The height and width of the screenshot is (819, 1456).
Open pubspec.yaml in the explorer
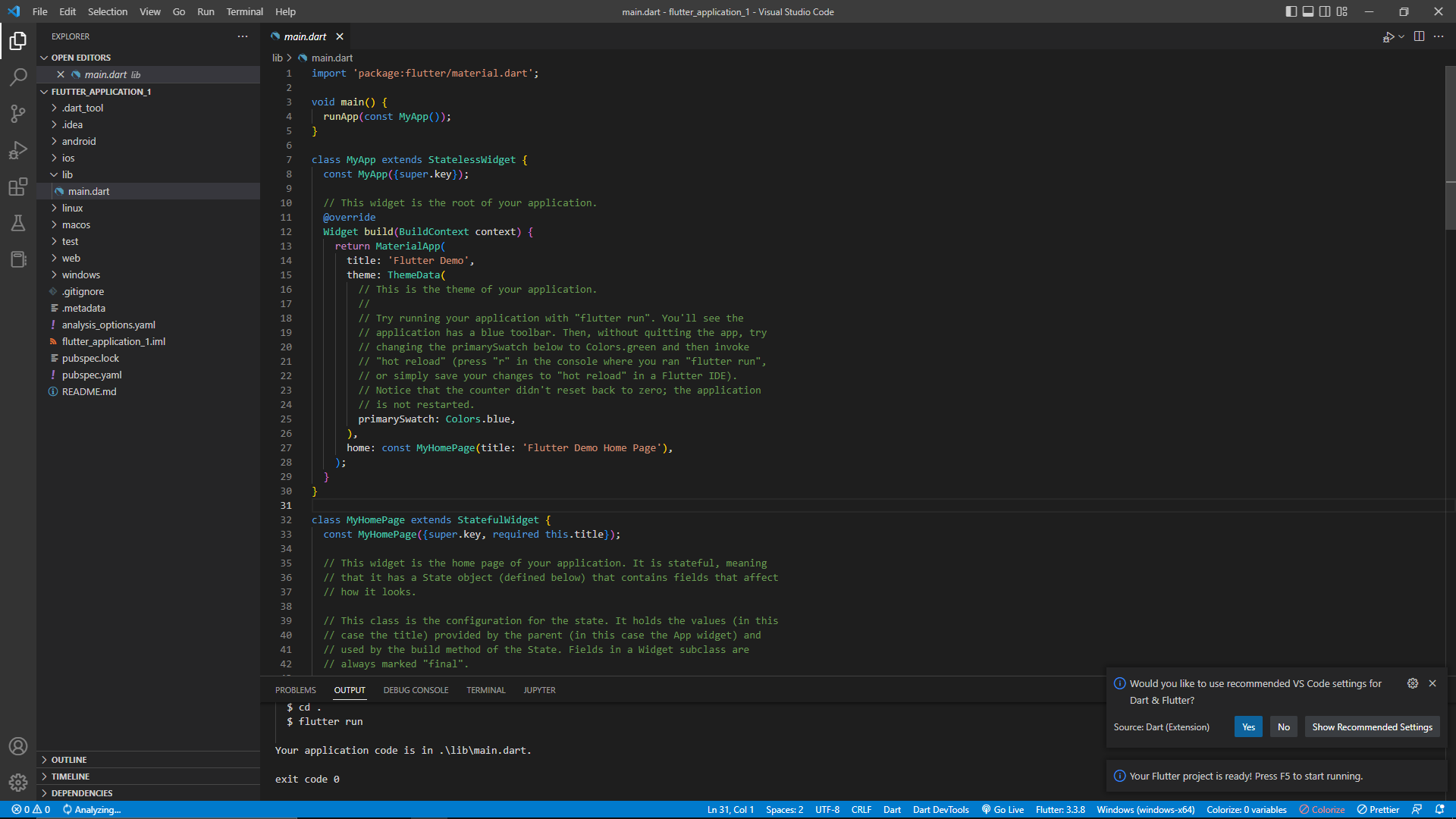point(92,375)
